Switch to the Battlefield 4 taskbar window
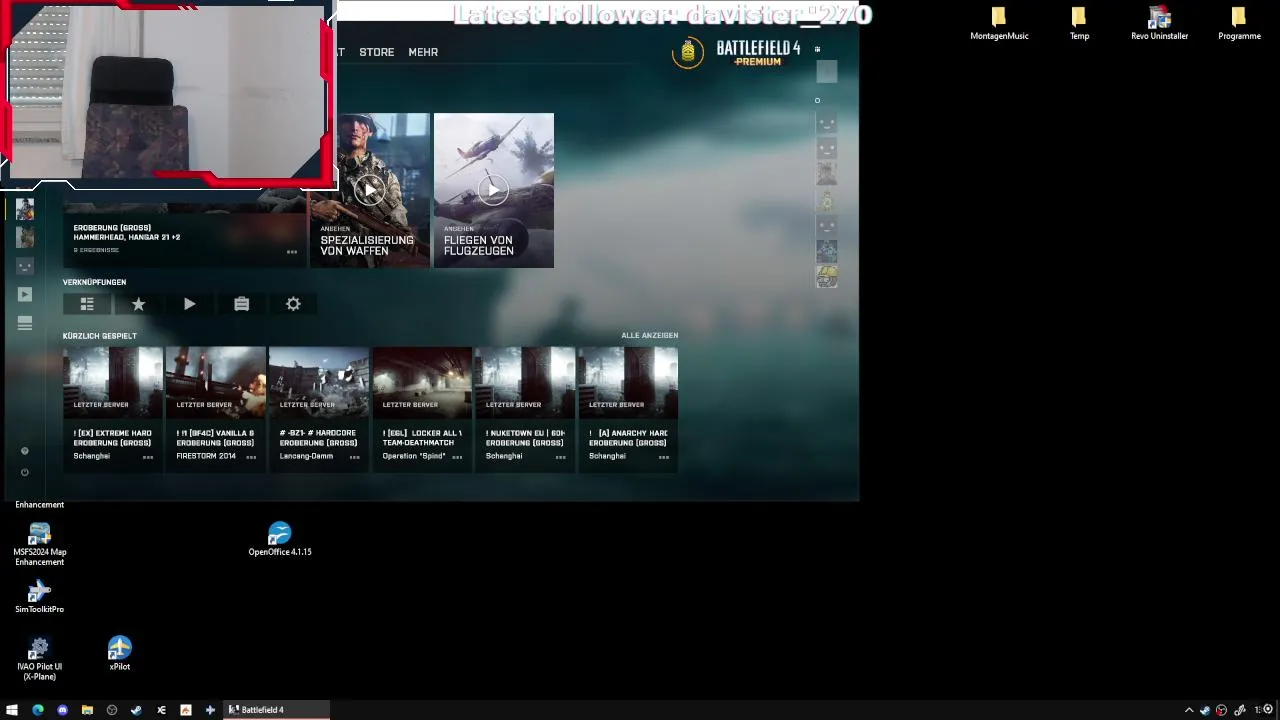The image size is (1280, 720). point(276,710)
